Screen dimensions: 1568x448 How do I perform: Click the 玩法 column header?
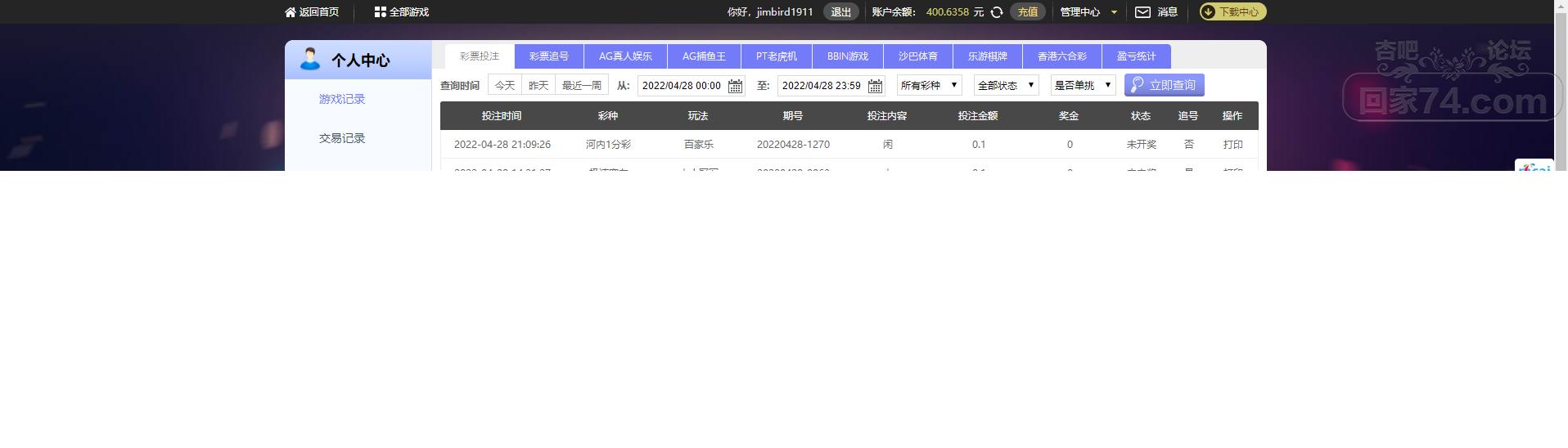[x=698, y=116]
